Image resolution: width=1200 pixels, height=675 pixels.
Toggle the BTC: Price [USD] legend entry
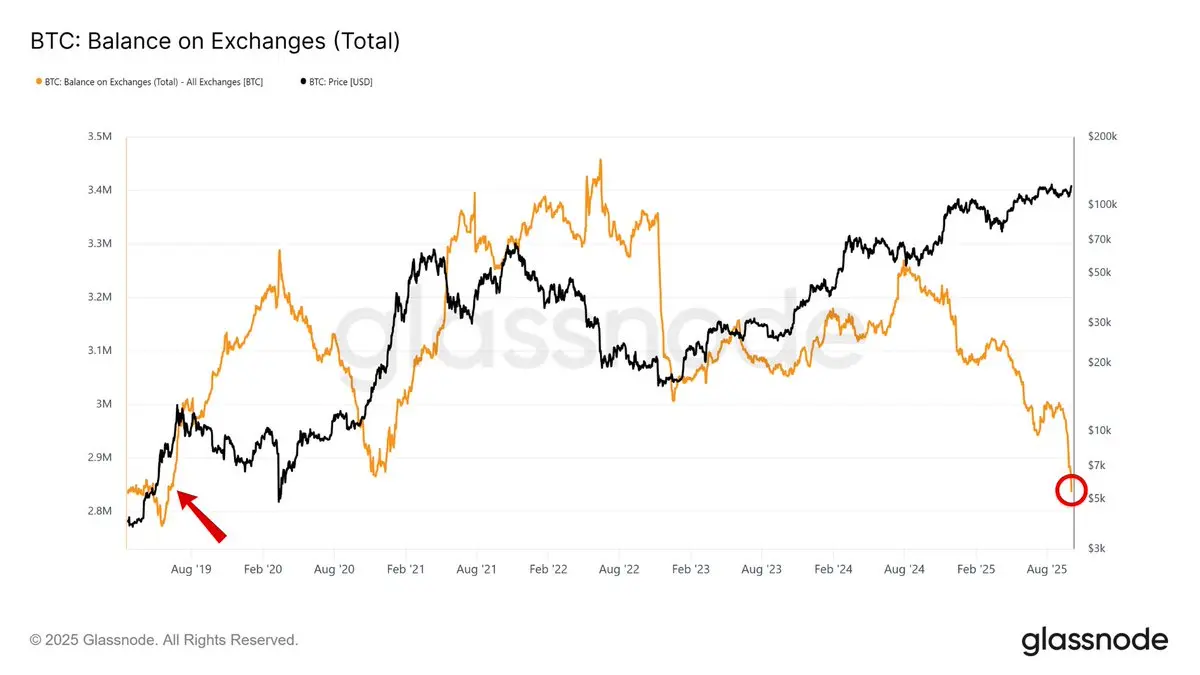tap(336, 81)
